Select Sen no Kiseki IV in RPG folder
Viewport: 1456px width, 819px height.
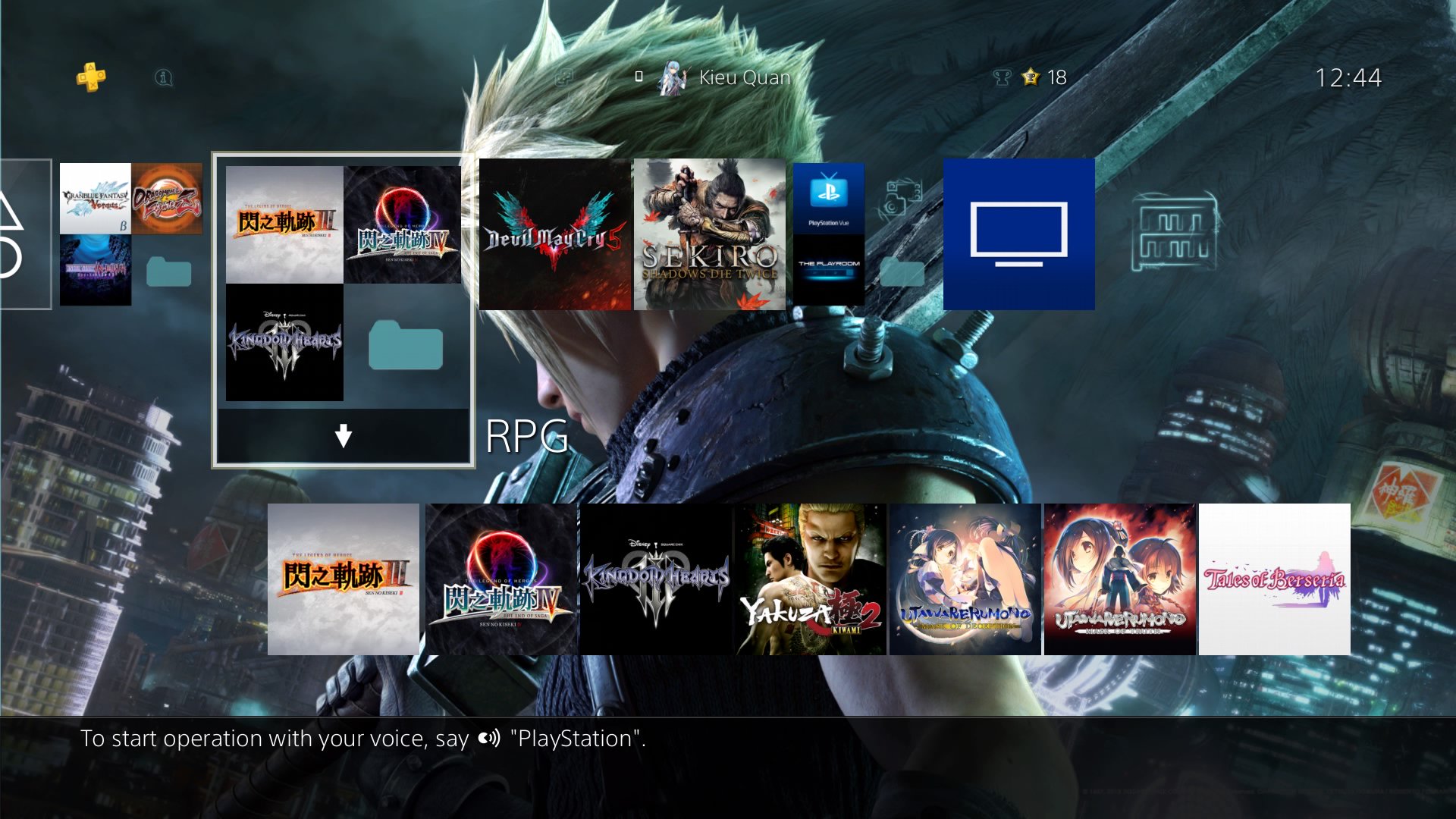click(x=403, y=224)
